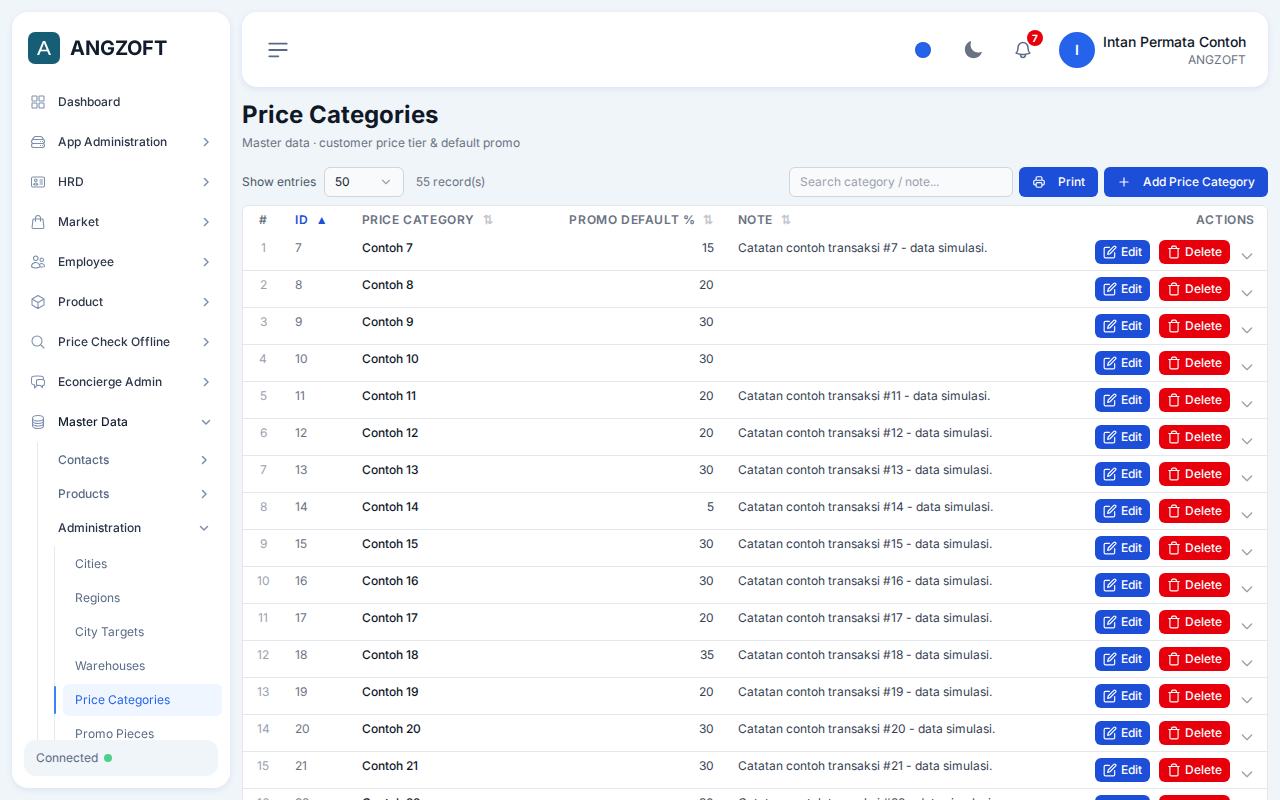Go to City Targets page
Screen dimensions: 1280x800
point(109,632)
